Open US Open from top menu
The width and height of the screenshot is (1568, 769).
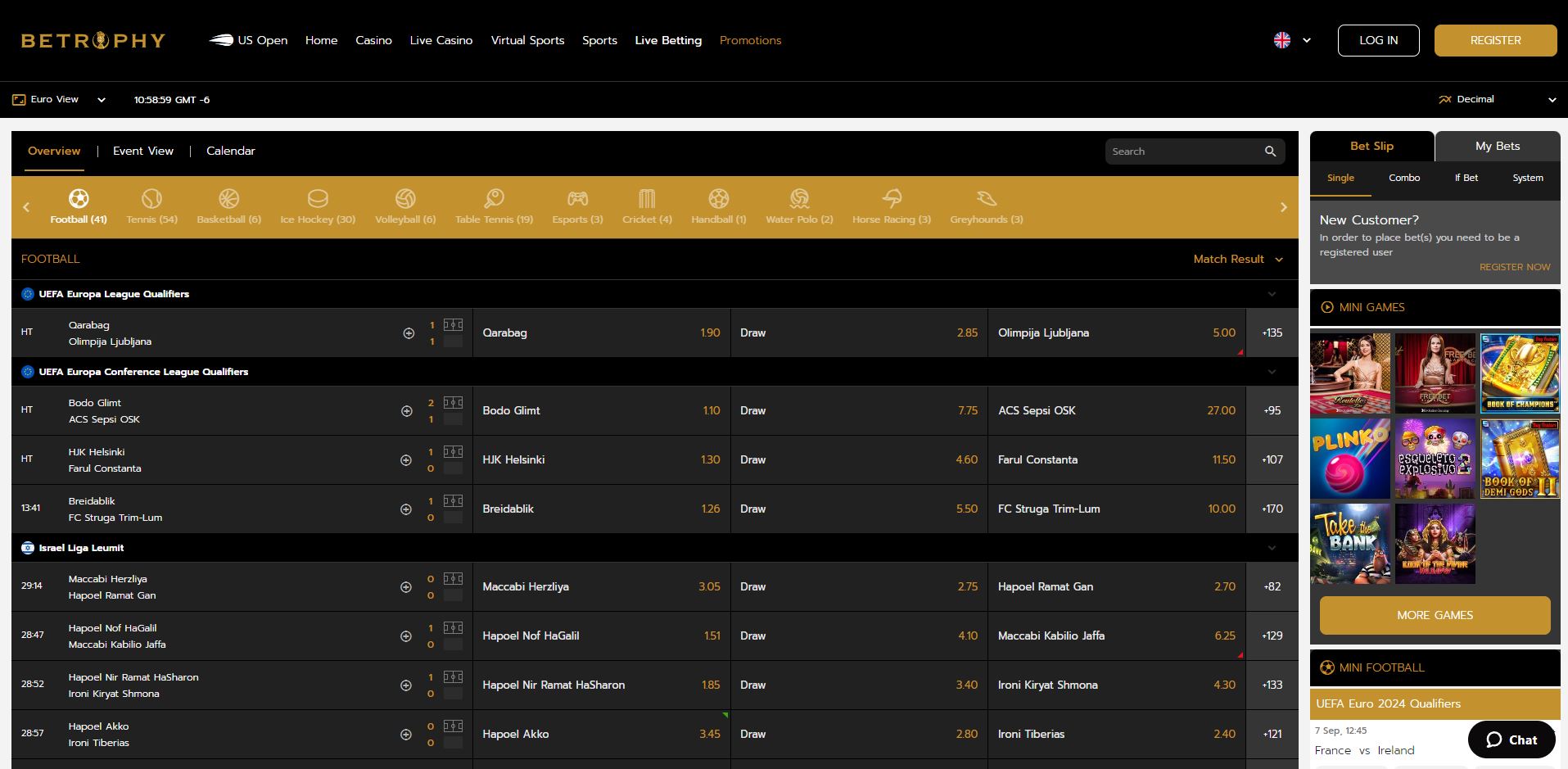tap(249, 40)
